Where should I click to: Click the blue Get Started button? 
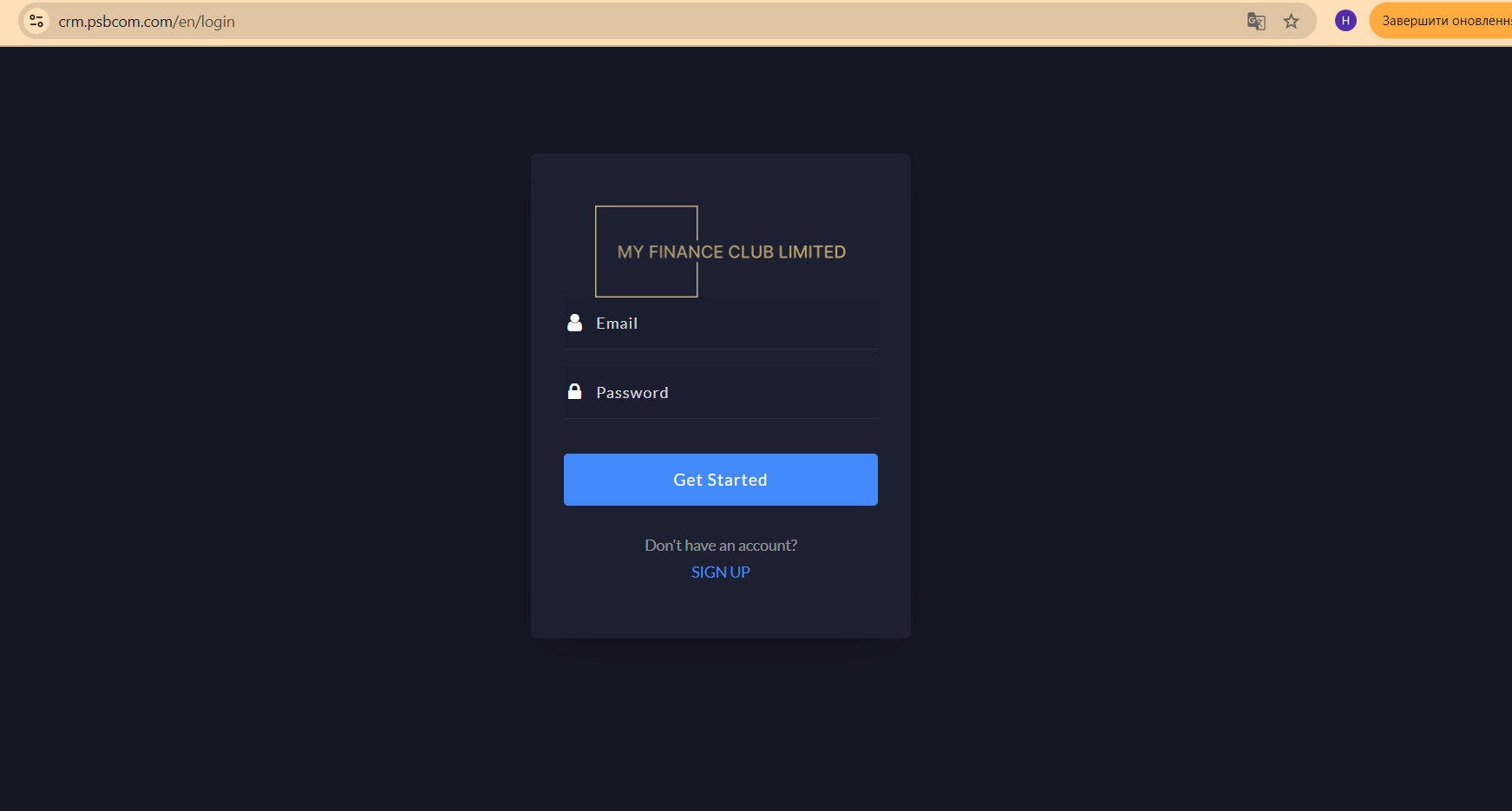tap(721, 480)
